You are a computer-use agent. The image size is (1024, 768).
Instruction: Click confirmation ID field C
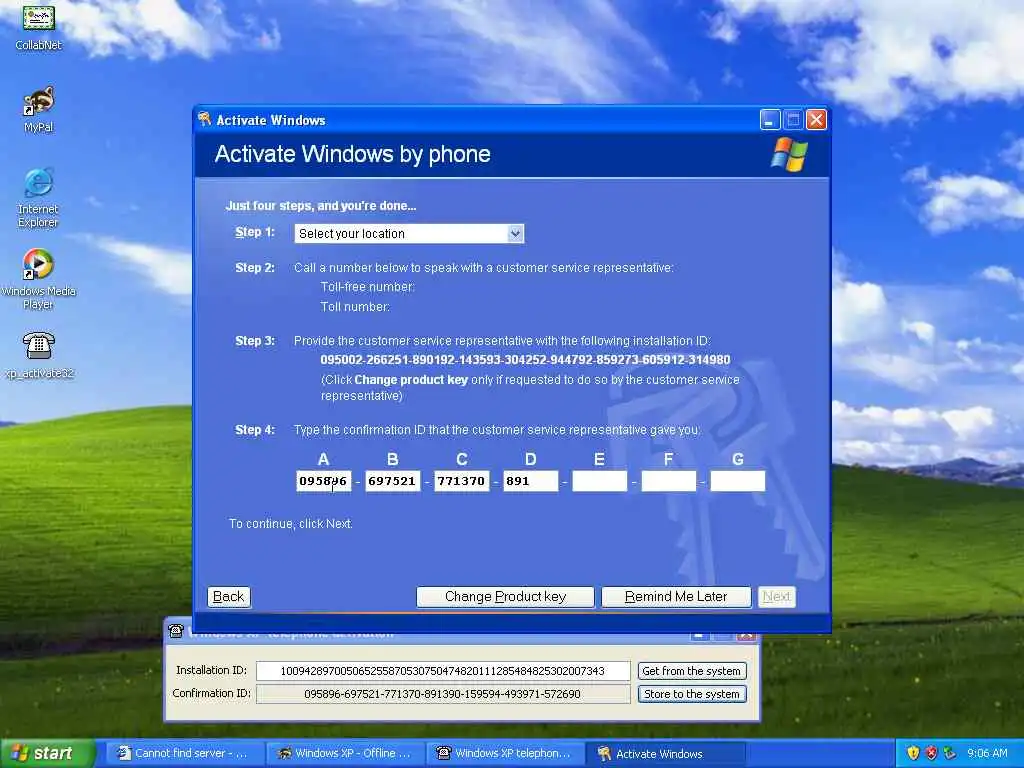462,481
